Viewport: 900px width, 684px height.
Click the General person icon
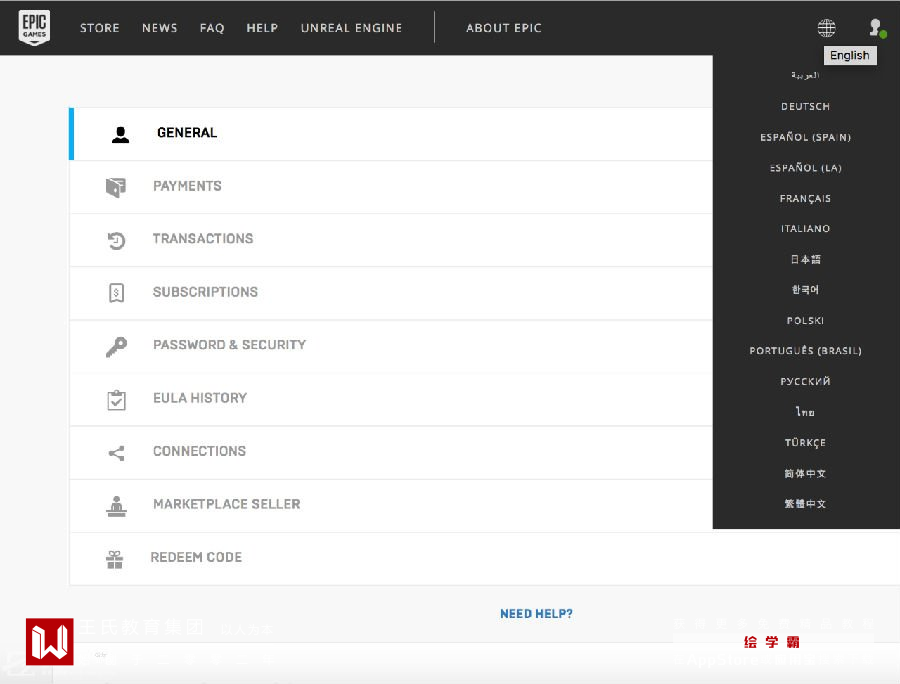click(x=120, y=134)
